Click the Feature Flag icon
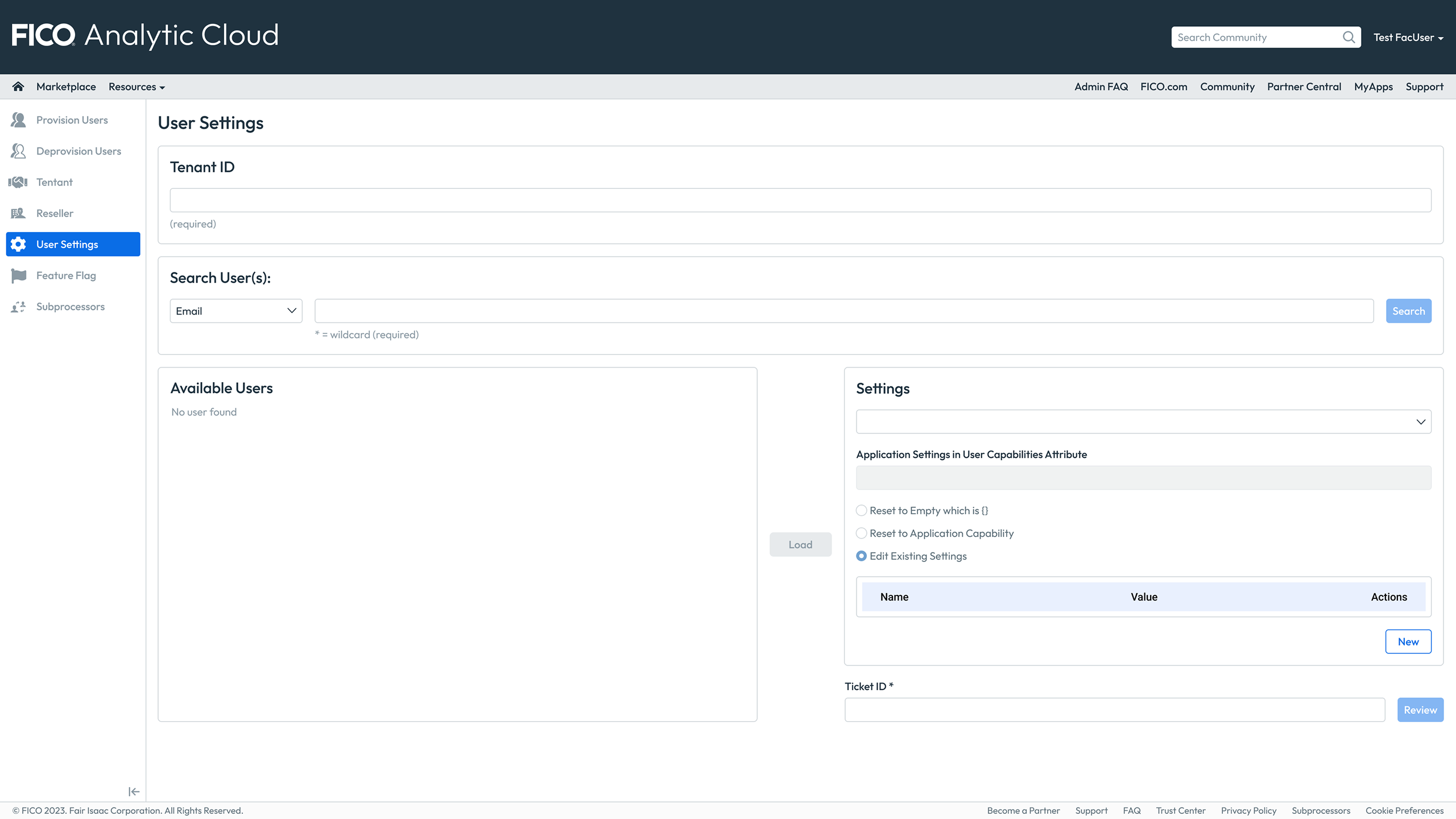Viewport: 1456px width, 819px height. (18, 276)
